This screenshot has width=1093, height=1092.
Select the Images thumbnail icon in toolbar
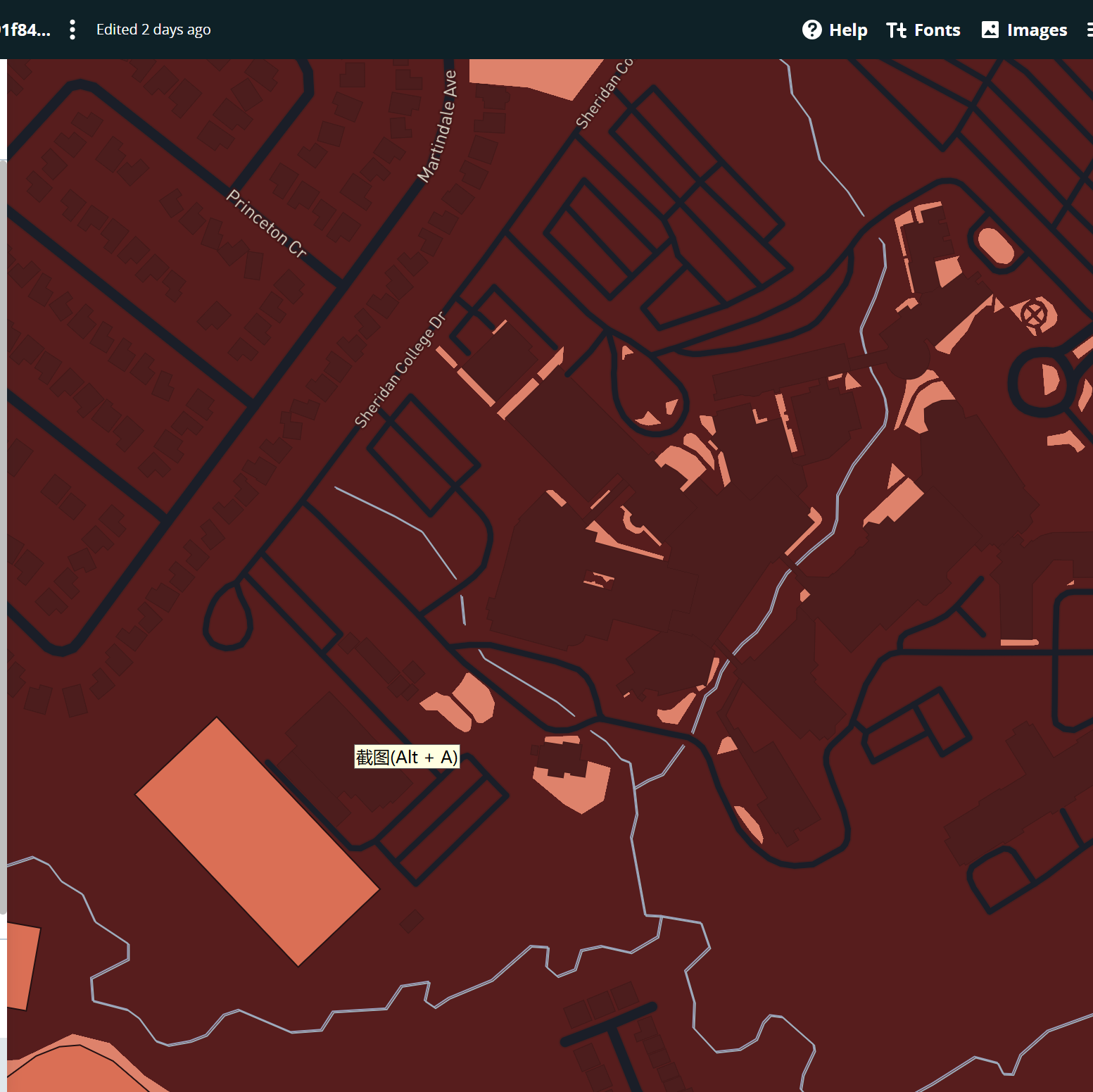click(991, 30)
